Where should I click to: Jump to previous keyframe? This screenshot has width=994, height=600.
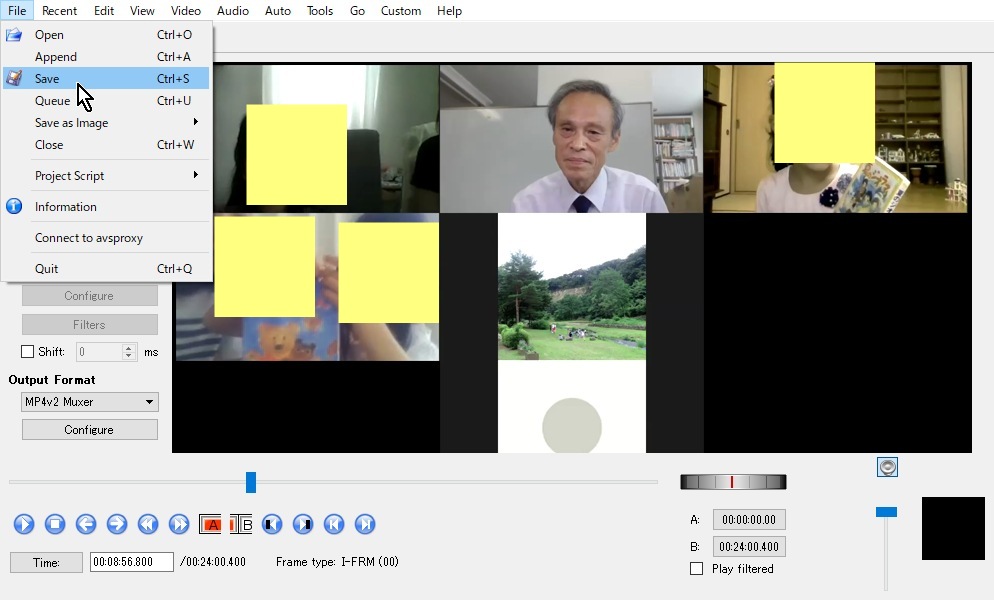pos(148,524)
